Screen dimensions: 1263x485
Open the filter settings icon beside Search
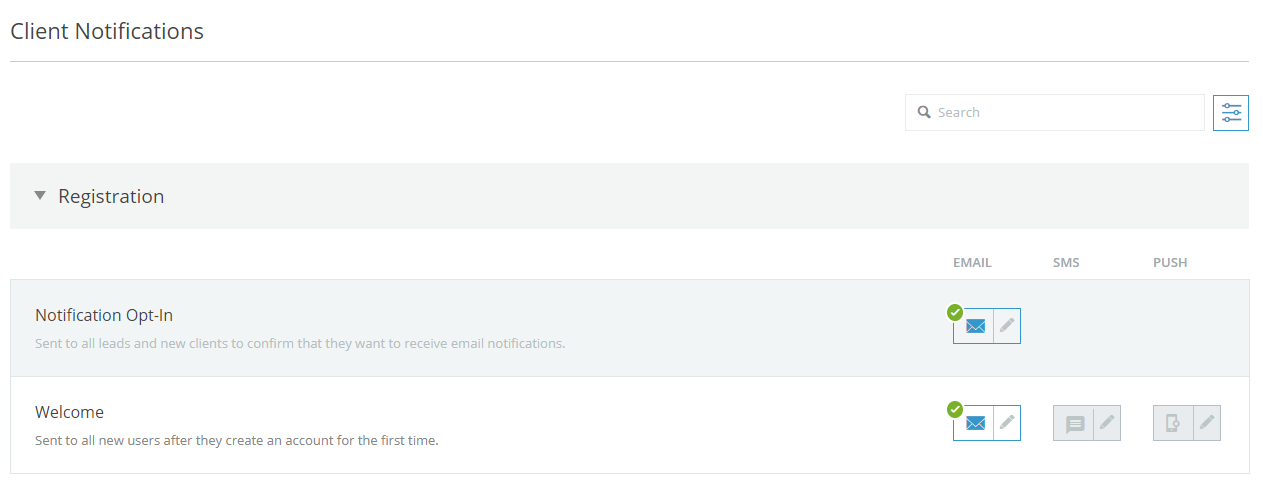[1230, 113]
